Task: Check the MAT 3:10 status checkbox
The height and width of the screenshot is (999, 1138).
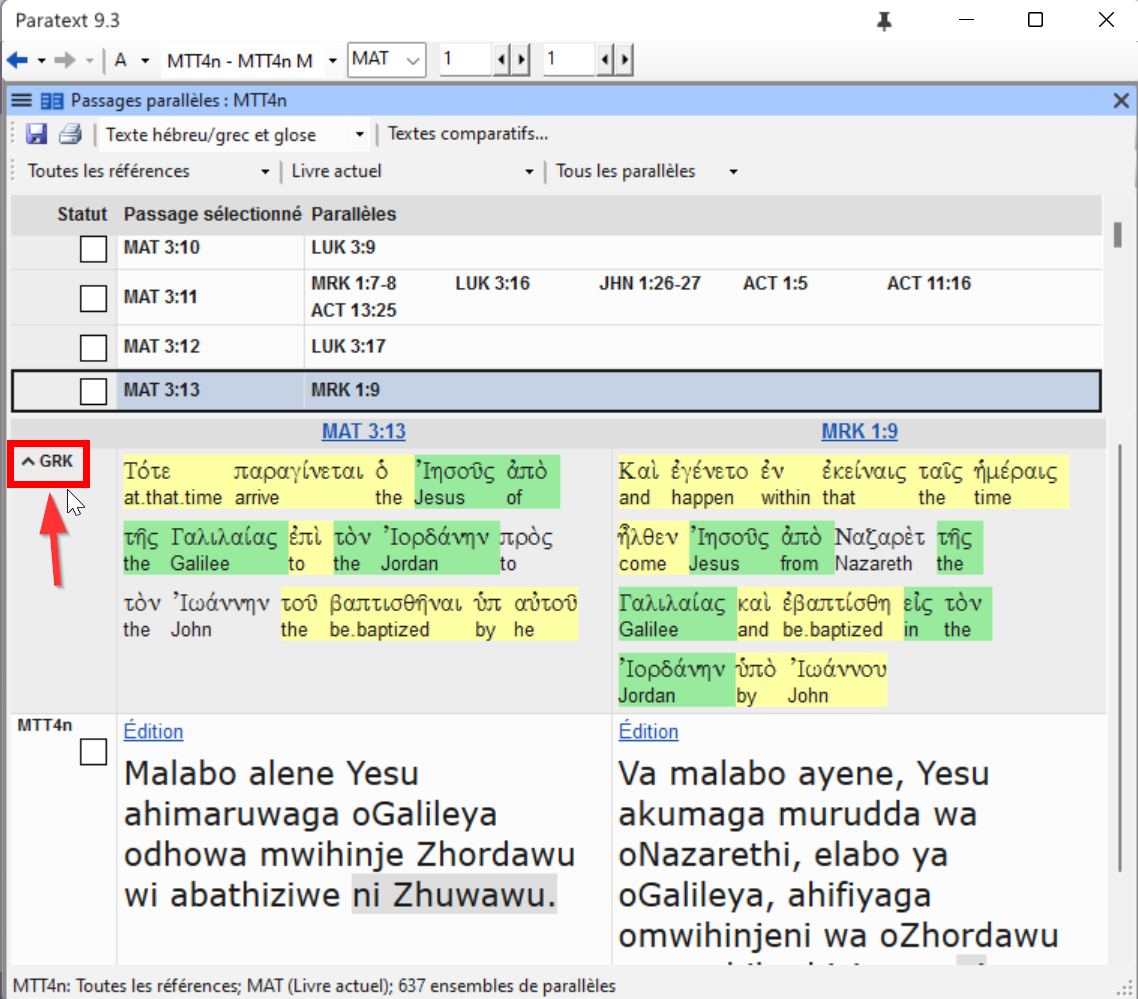Action: coord(93,249)
